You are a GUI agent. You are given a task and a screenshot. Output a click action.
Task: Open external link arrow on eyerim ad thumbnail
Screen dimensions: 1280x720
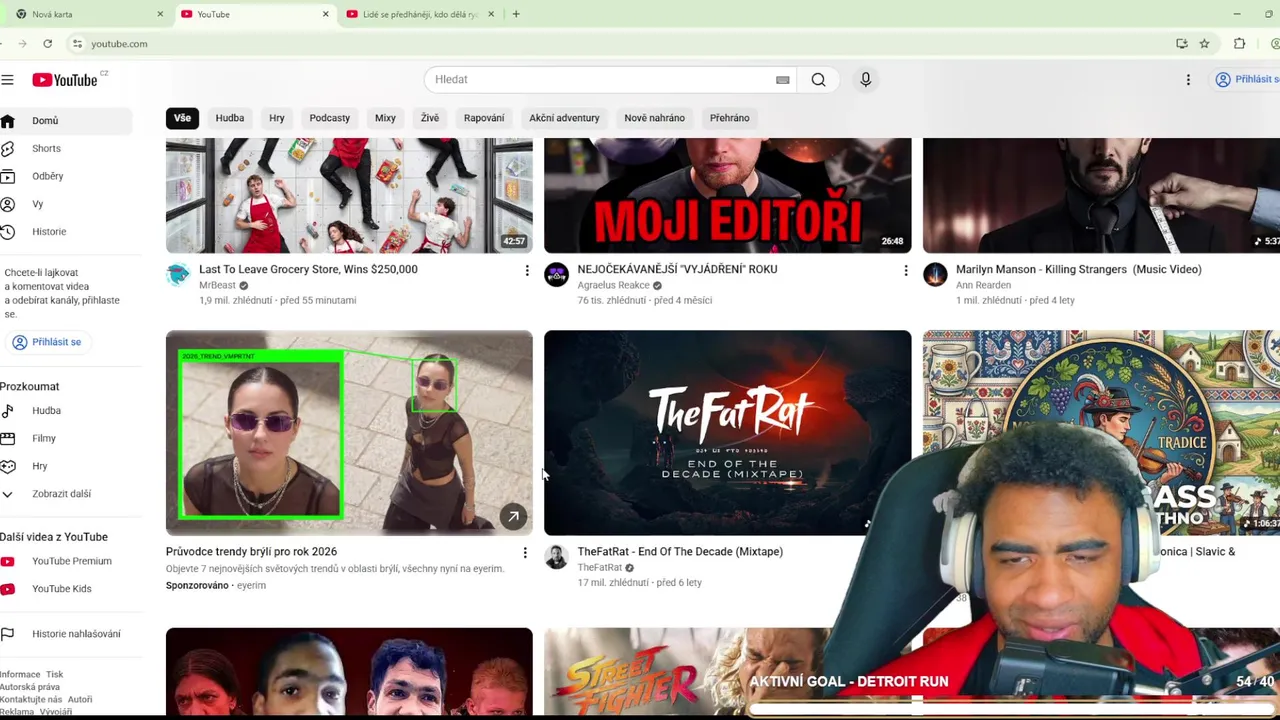[513, 517]
